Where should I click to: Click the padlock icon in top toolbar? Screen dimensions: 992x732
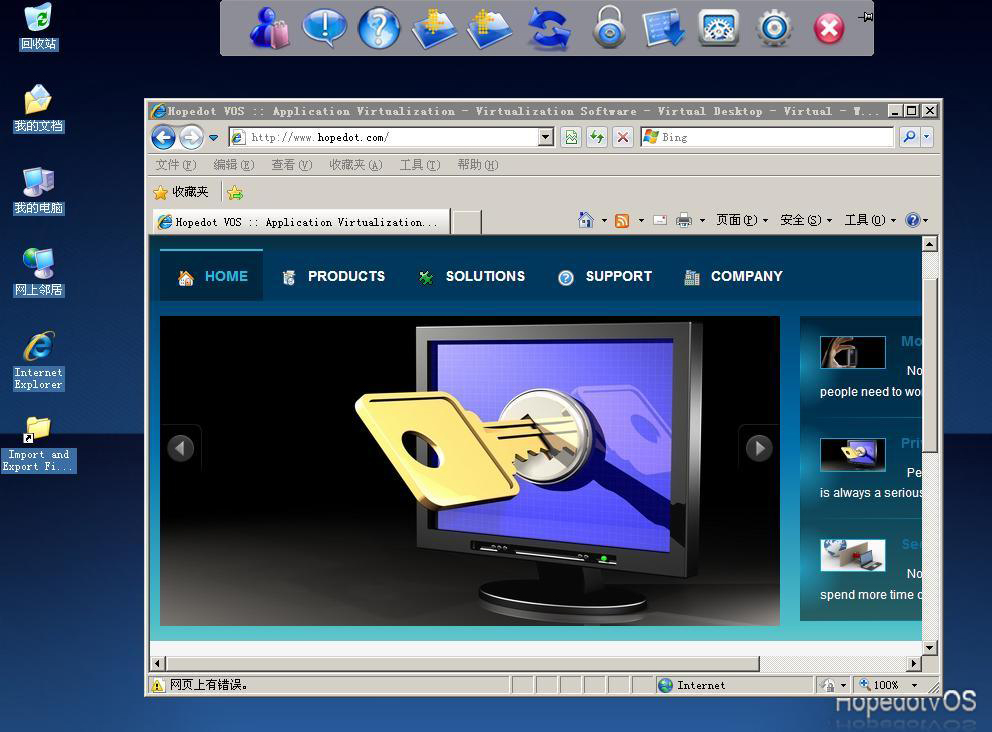pyautogui.click(x=609, y=28)
